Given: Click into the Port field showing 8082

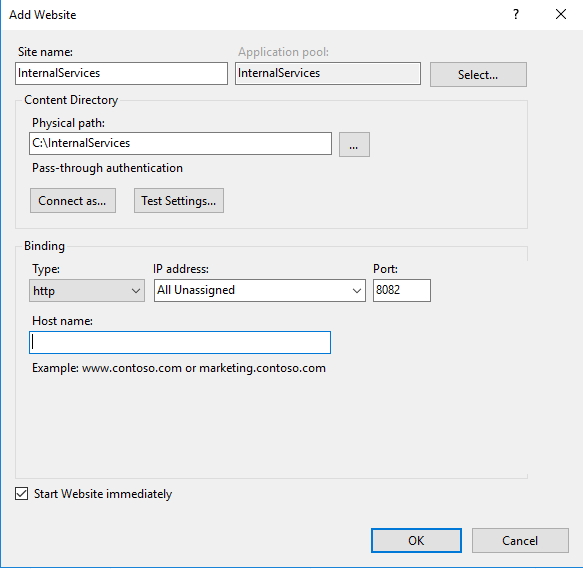Looking at the screenshot, I should click(402, 290).
